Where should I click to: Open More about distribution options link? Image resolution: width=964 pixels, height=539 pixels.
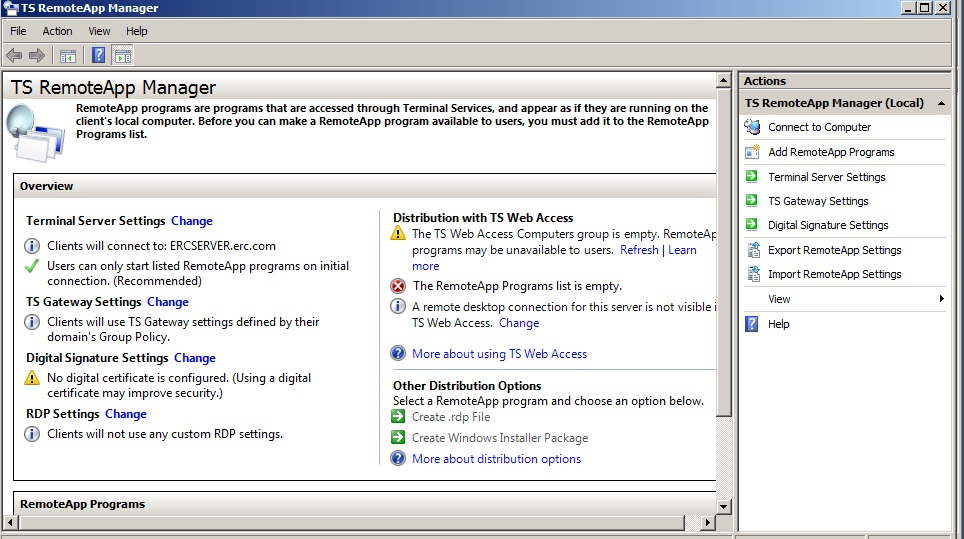tap(496, 459)
